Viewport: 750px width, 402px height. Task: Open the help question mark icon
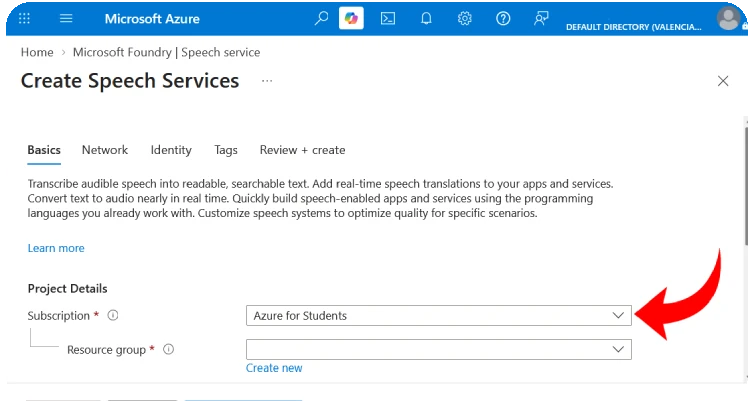click(x=503, y=19)
